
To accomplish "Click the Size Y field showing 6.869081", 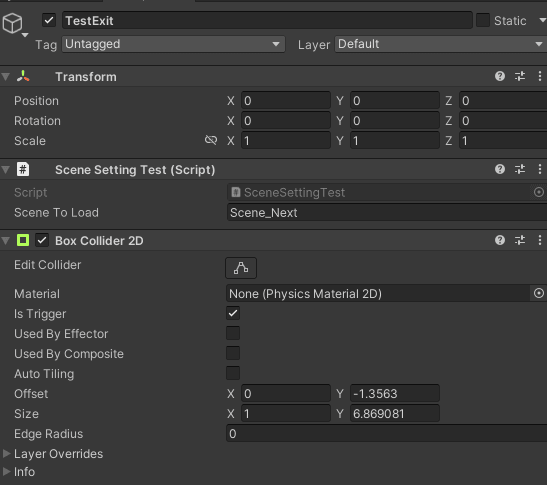I will coord(395,413).
